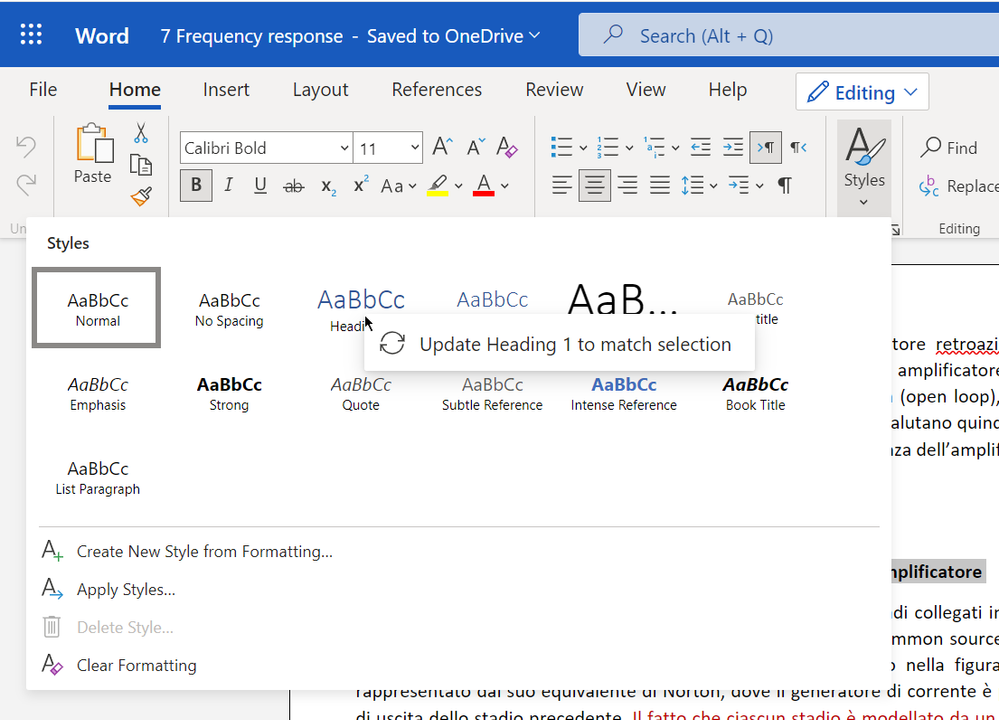Open highlight color dropdown arrow
This screenshot has width=999, height=720.
click(x=458, y=186)
